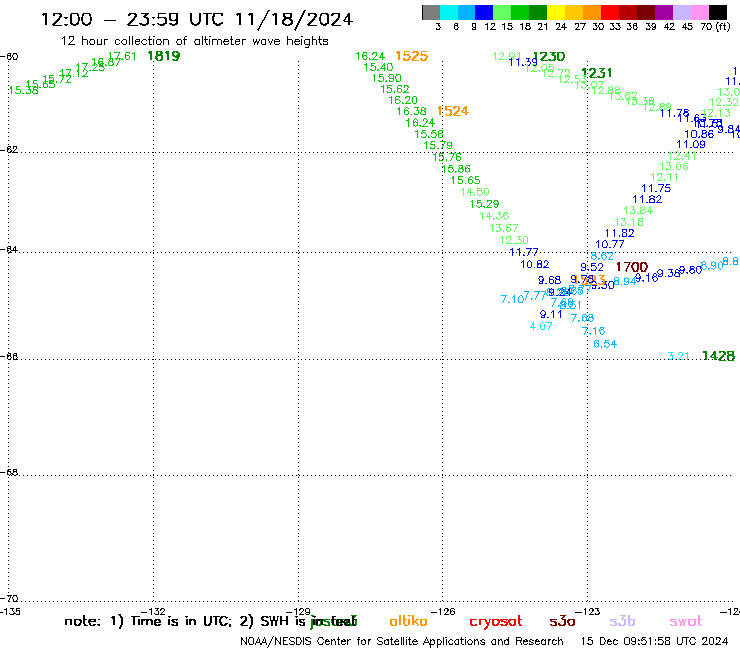Click the latitude axis label '-62'
The width and height of the screenshot is (740, 650).
(9, 150)
